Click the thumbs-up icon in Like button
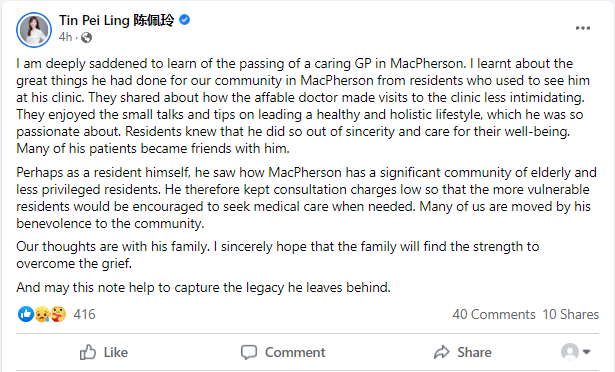Image resolution: width=615 pixels, height=372 pixels. [x=88, y=352]
